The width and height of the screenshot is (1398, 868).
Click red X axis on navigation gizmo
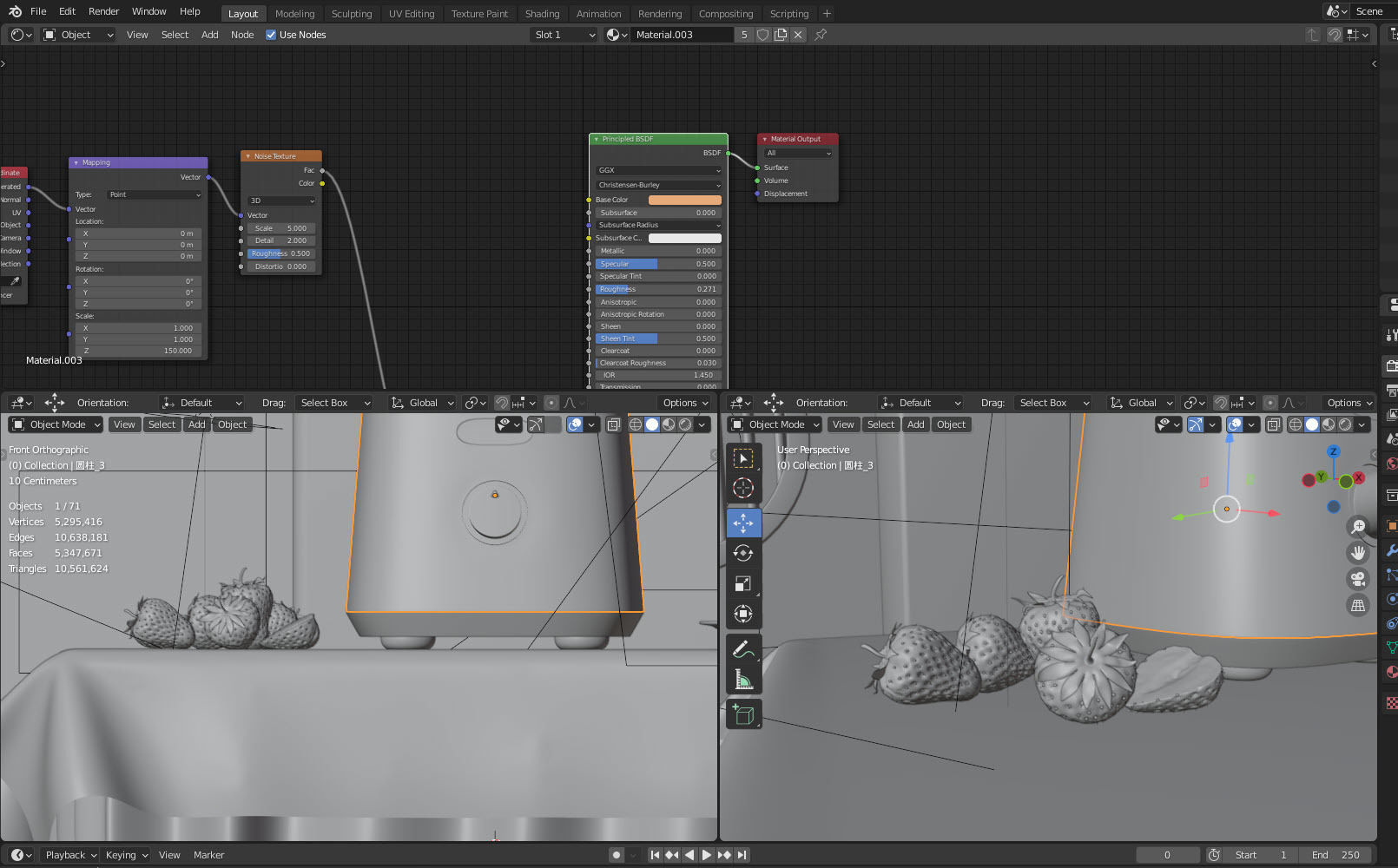click(x=1359, y=478)
